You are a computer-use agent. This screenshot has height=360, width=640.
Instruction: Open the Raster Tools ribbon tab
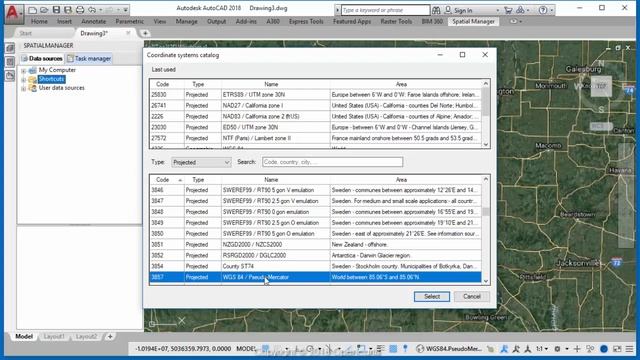pyautogui.click(x=396, y=22)
